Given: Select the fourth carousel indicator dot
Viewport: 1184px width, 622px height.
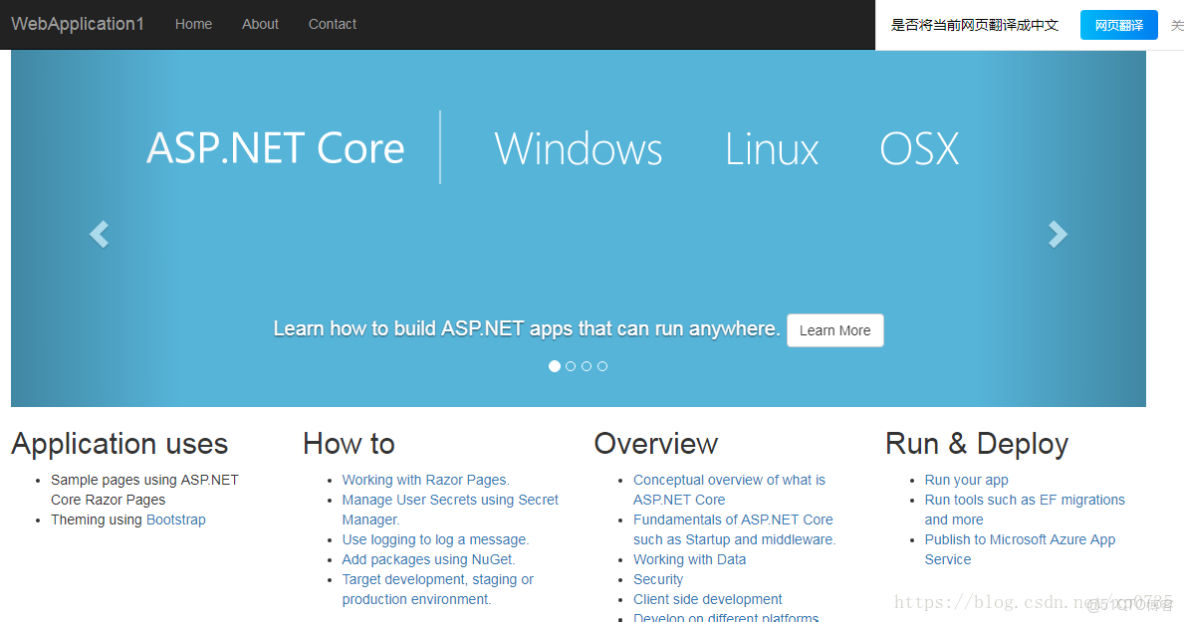Looking at the screenshot, I should click(x=602, y=366).
